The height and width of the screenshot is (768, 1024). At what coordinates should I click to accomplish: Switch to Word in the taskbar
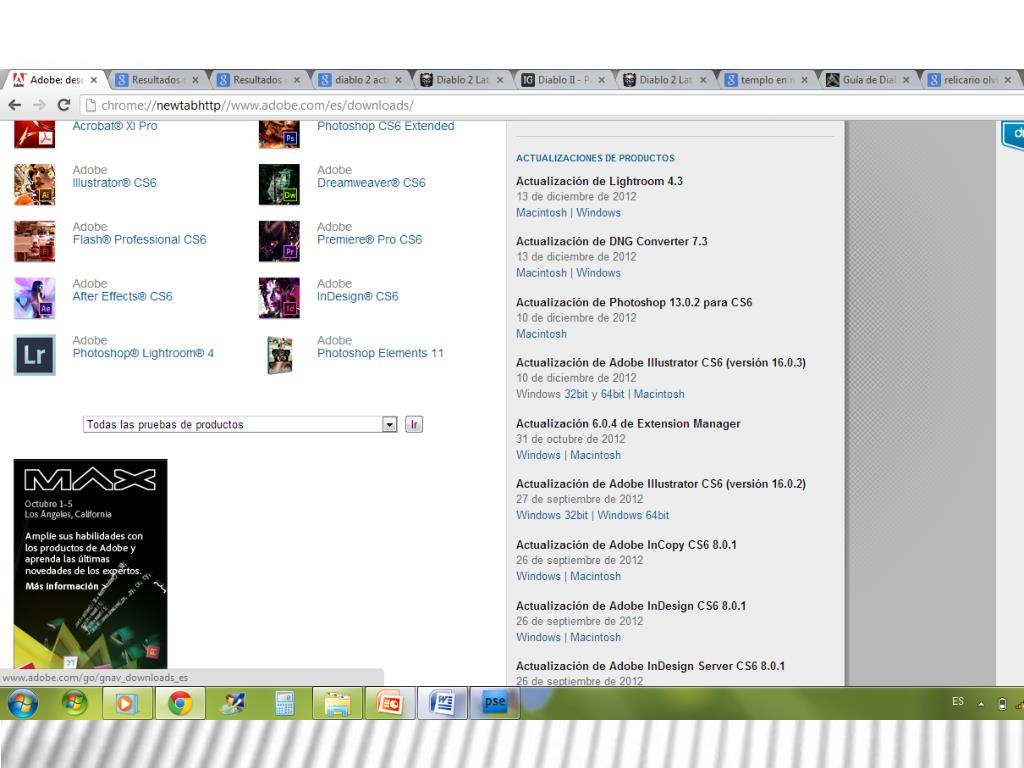click(442, 703)
